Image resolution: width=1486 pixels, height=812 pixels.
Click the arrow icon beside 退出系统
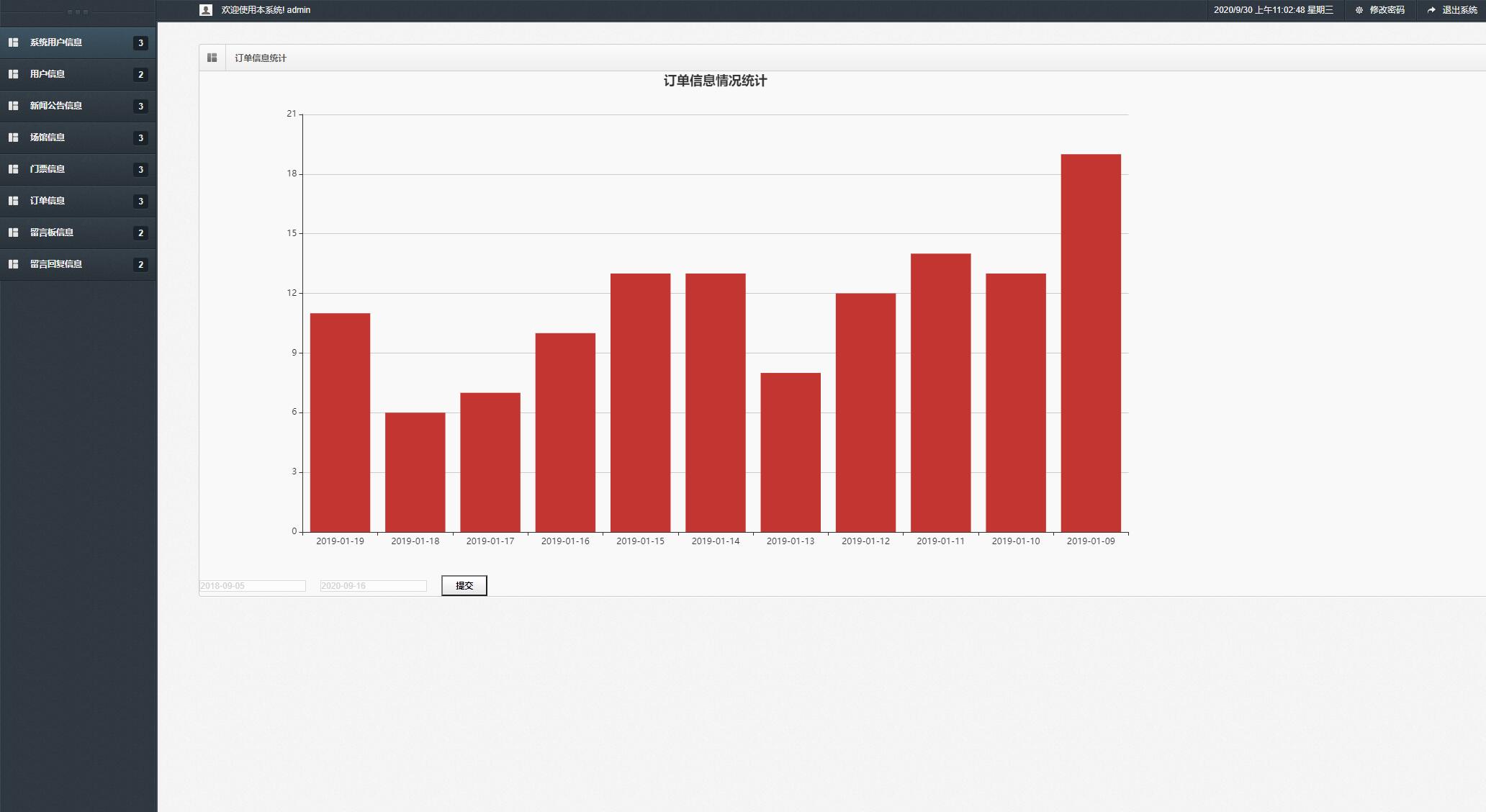(1431, 10)
